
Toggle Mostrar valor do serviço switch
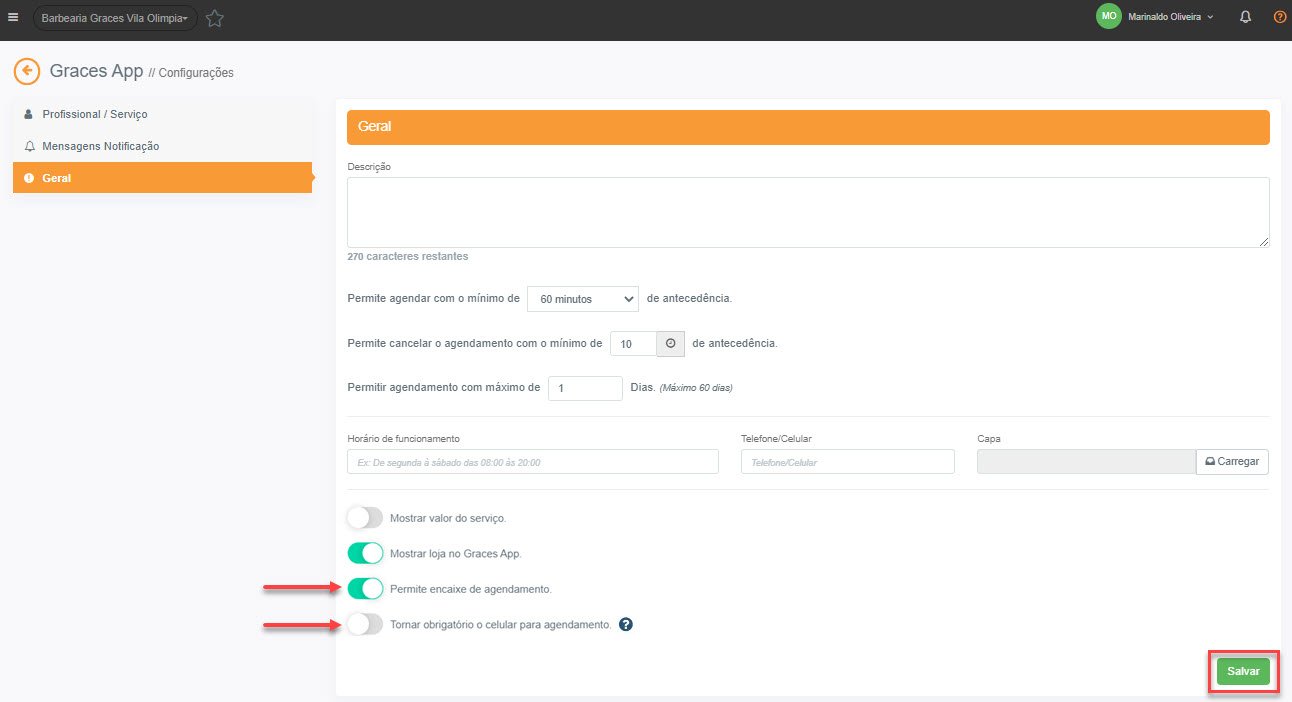coord(365,518)
